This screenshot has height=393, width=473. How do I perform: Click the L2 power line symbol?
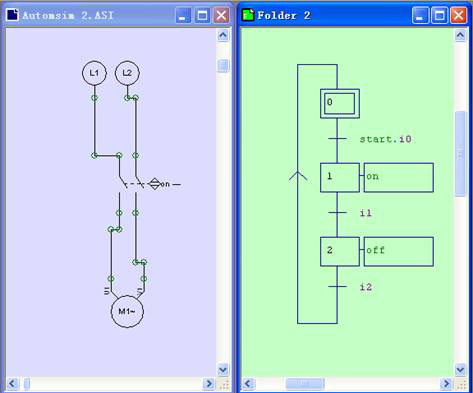pyautogui.click(x=127, y=73)
